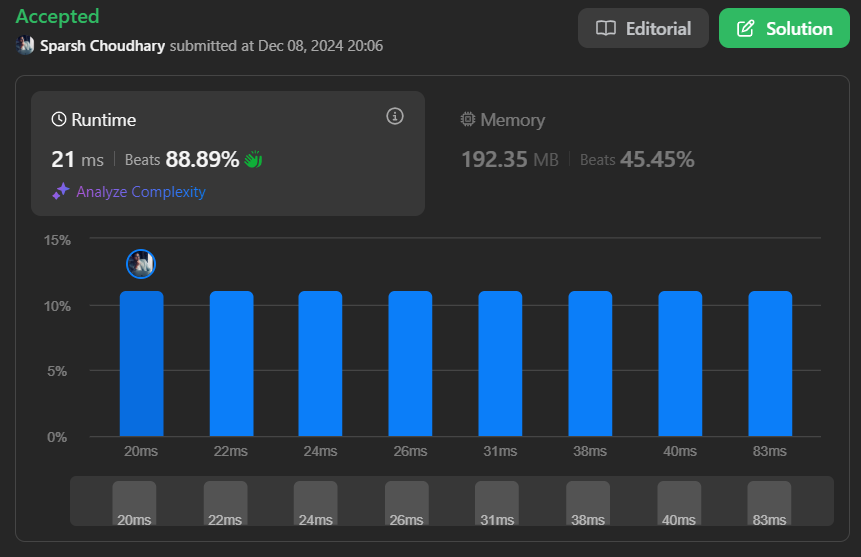The width and height of the screenshot is (861, 557).
Task: Click the clock icon next to Runtime
Action: pos(59,120)
